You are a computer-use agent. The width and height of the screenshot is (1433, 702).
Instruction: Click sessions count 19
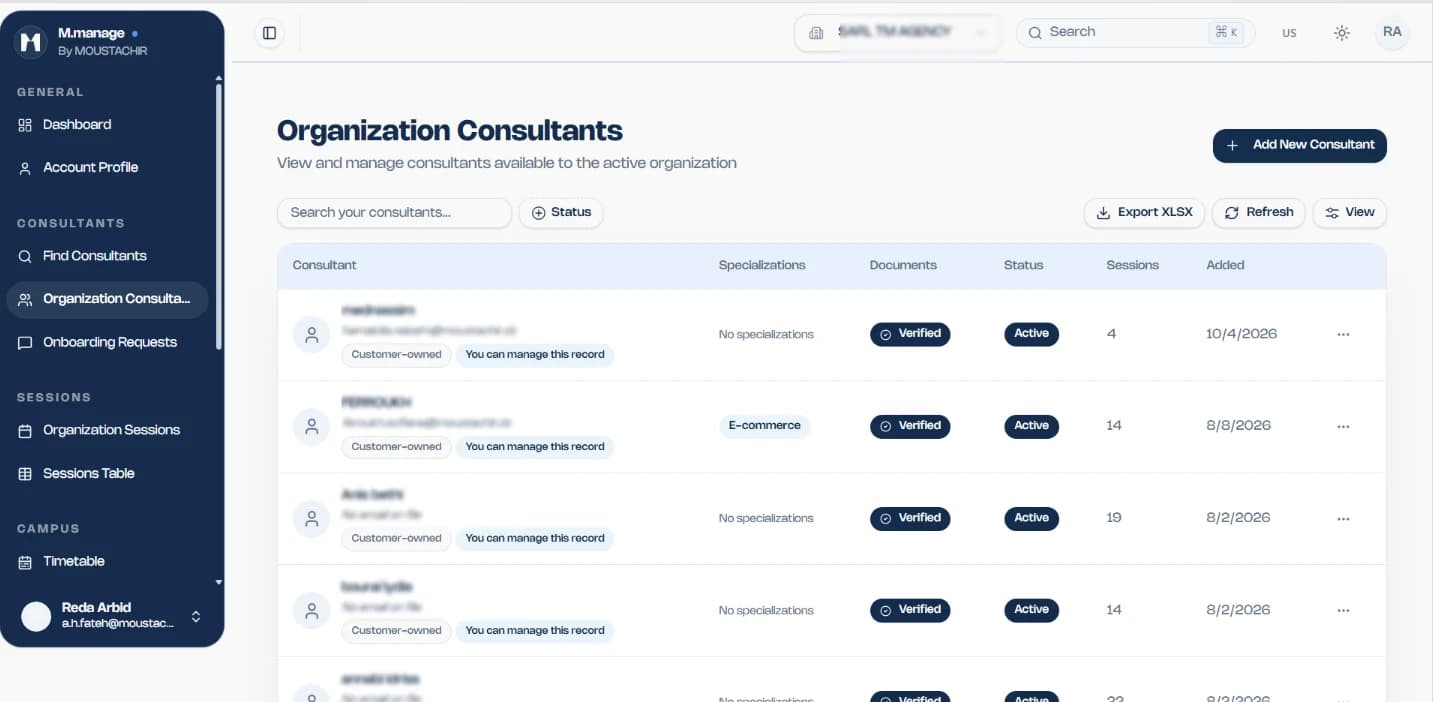coord(1114,518)
